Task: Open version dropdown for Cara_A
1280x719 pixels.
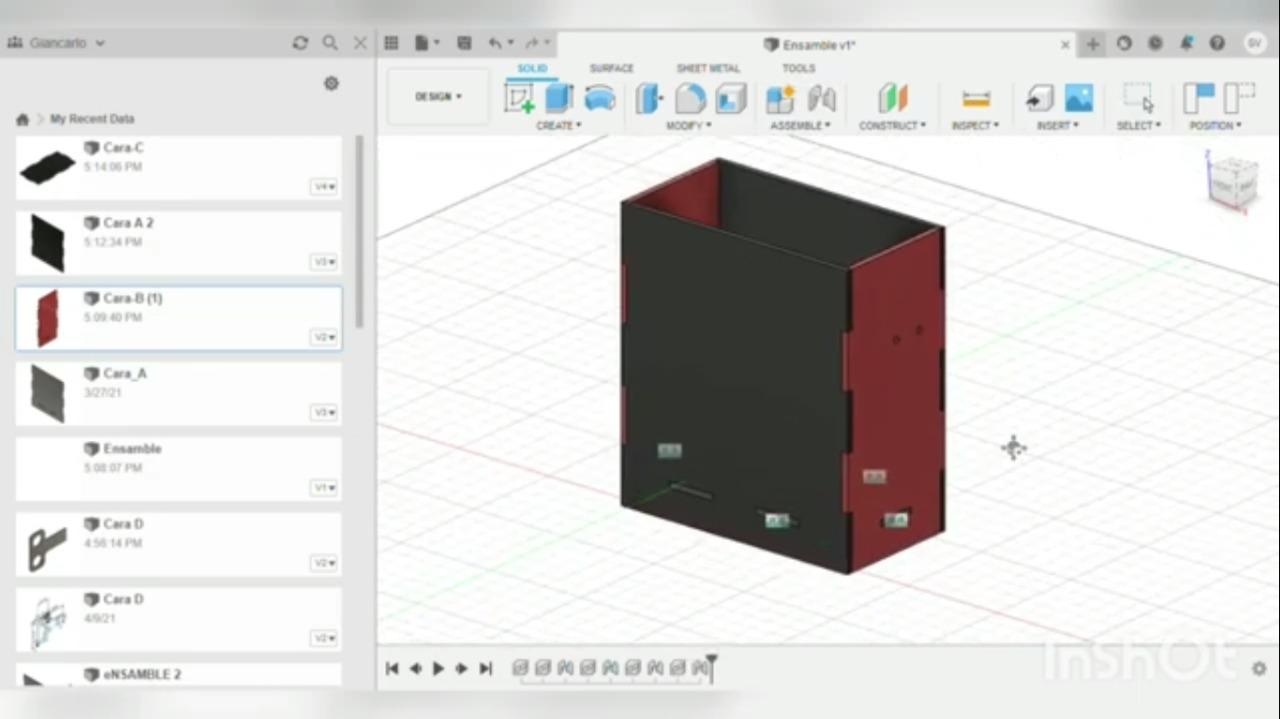Action: tap(324, 412)
